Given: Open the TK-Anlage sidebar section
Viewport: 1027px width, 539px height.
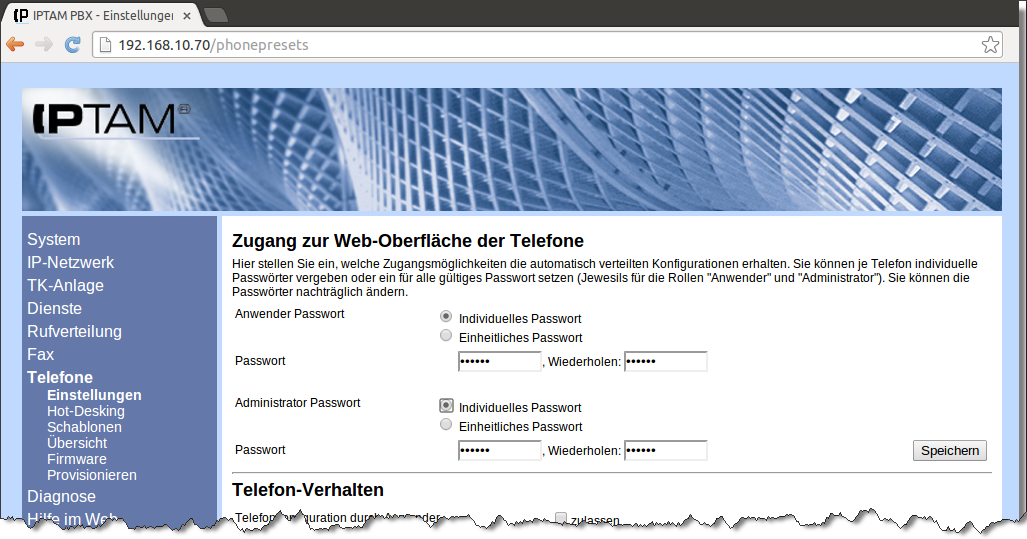Looking at the screenshot, I should 65,286.
